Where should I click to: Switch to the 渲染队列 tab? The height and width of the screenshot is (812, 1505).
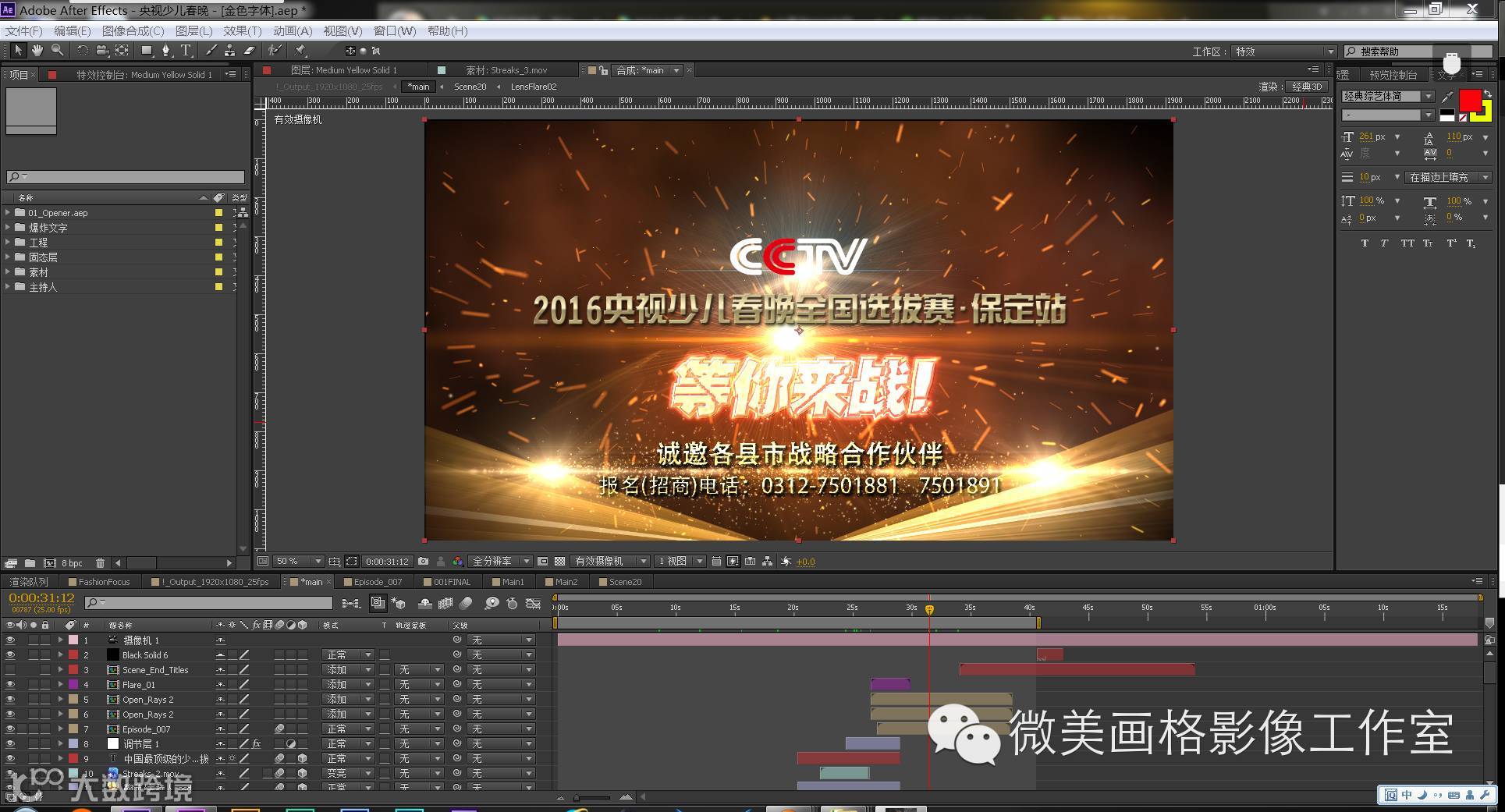29,582
